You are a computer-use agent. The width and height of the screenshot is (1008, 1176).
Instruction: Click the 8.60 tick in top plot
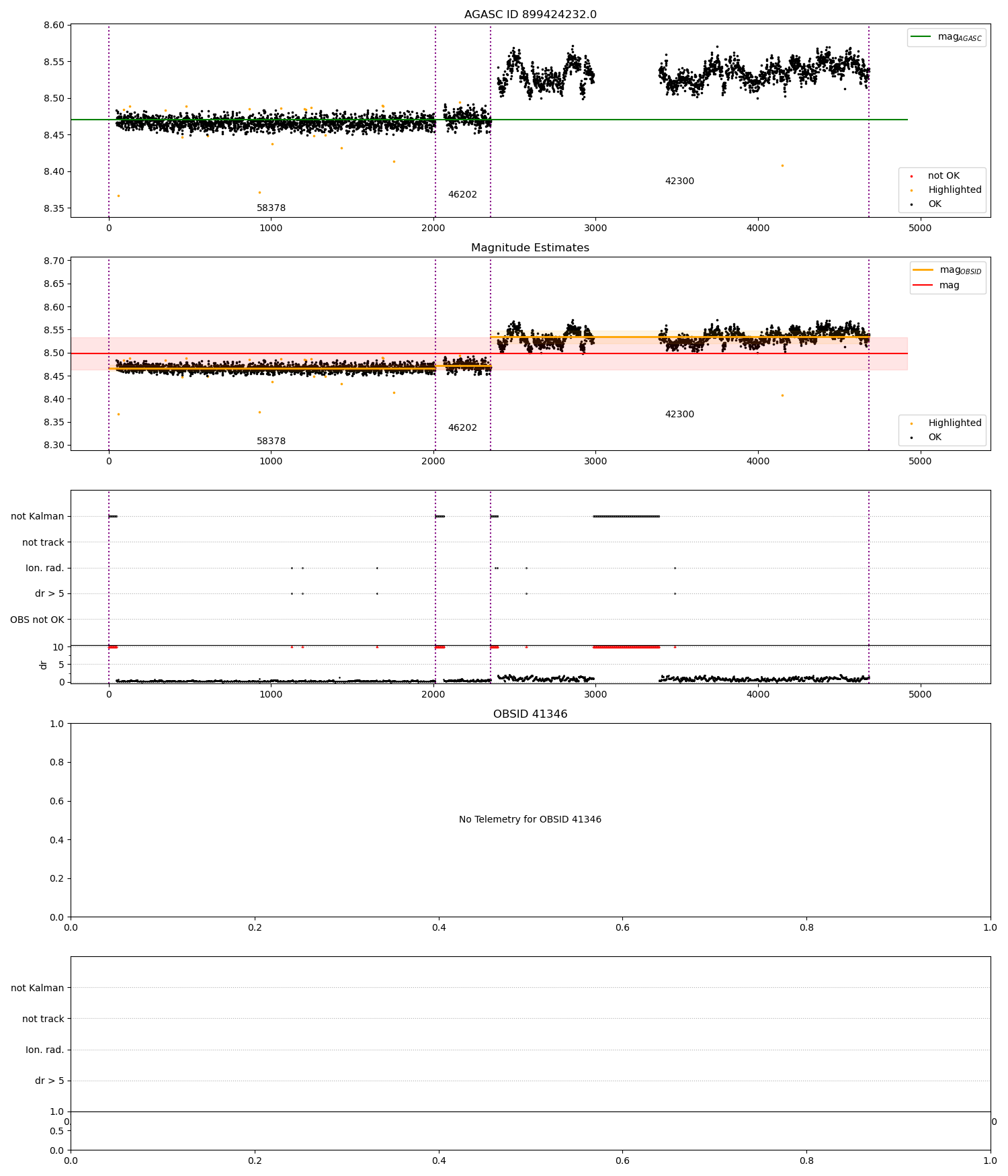click(54, 26)
